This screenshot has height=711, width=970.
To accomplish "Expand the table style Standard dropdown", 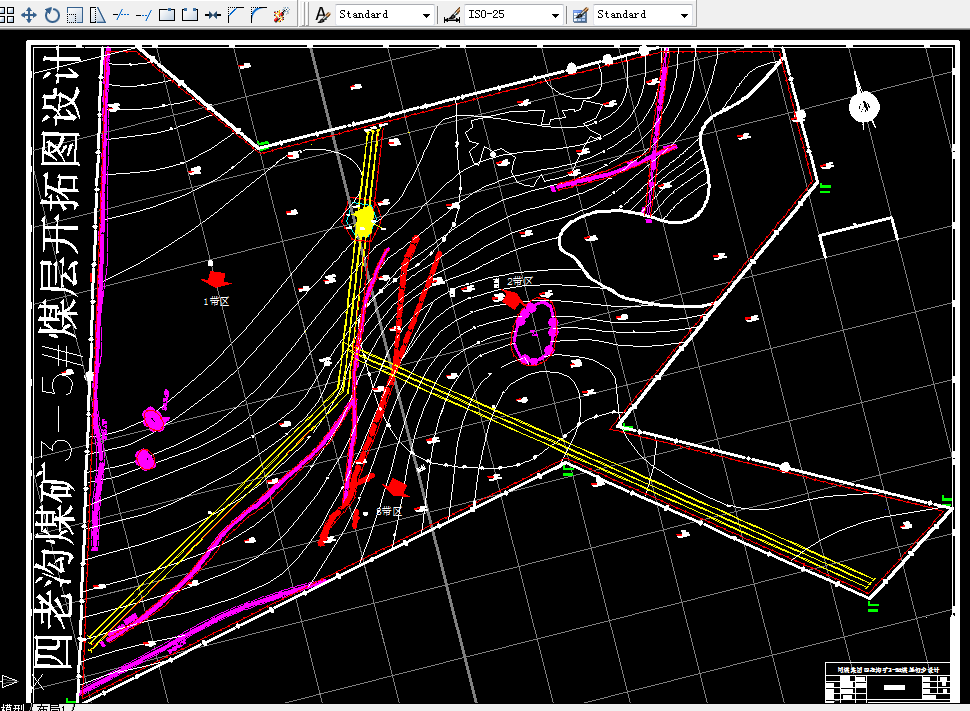I will (684, 15).
